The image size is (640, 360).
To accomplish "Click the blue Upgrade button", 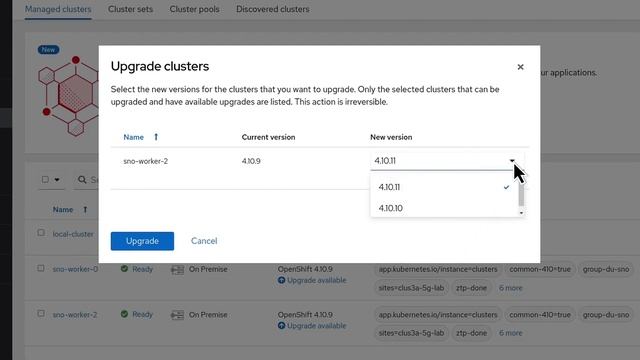I will [x=142, y=241].
